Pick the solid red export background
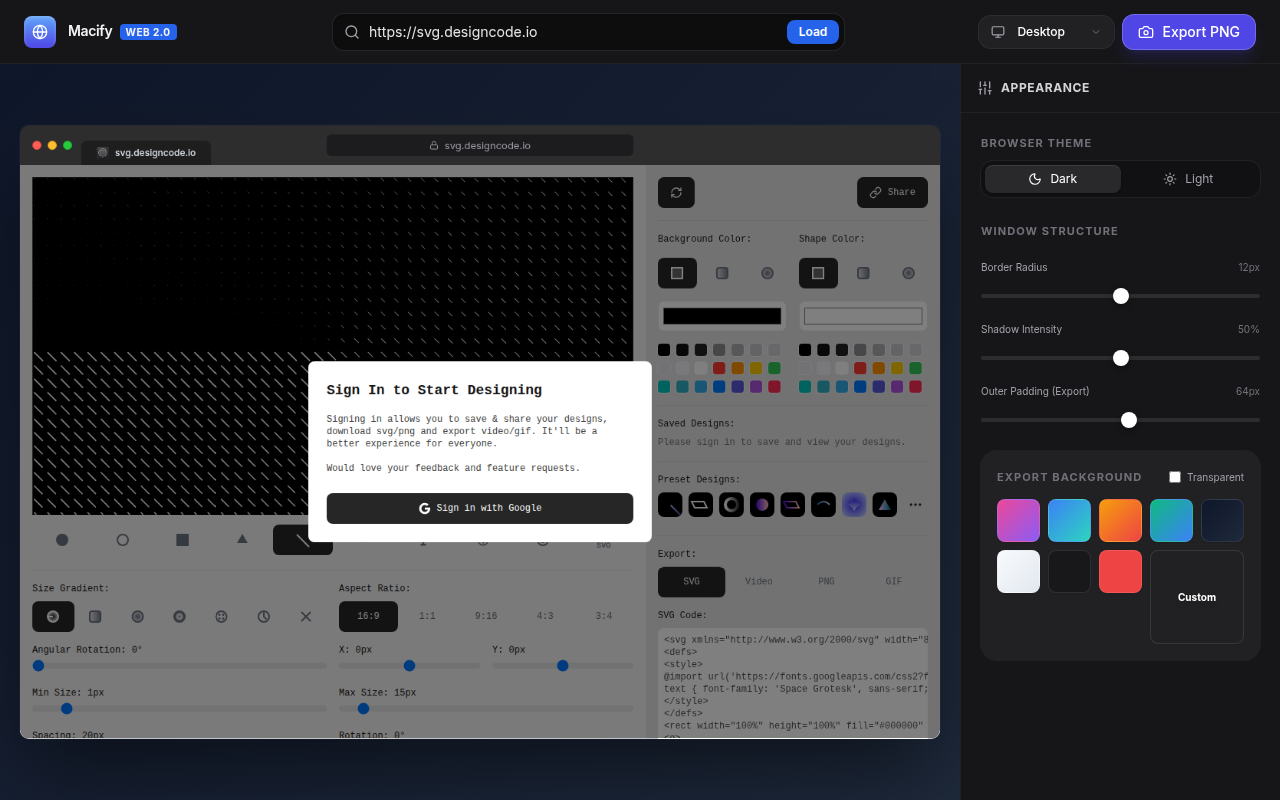 pyautogui.click(x=1120, y=571)
